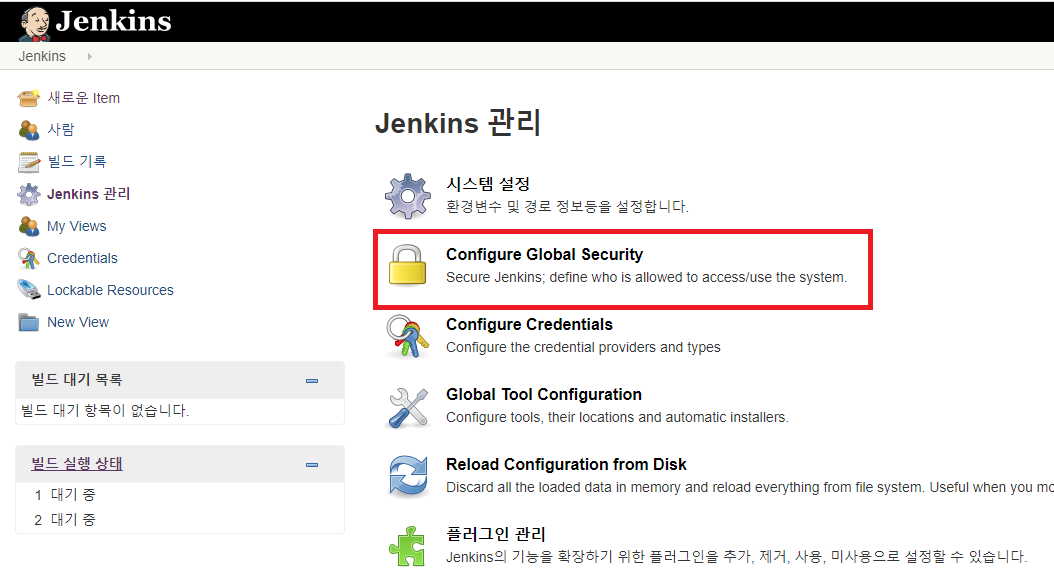Screen dimensions: 1054x583
Task: Collapse the 빌드 대기 목록 panel
Action: [x=312, y=381]
